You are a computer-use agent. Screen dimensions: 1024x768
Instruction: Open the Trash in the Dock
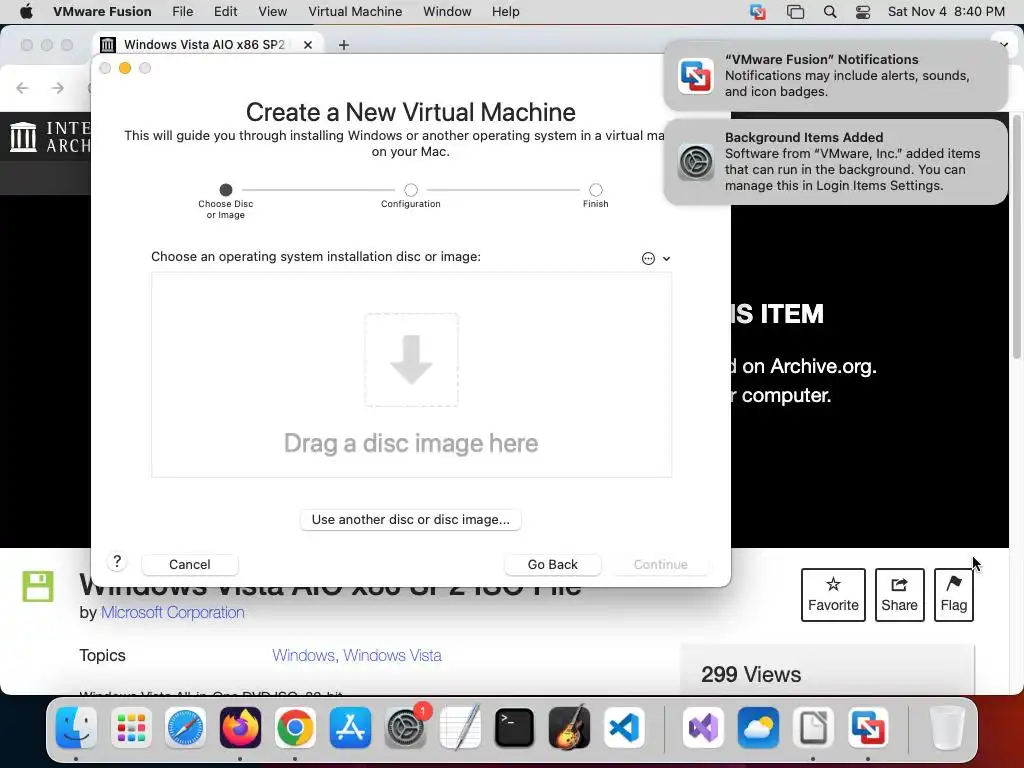click(x=947, y=728)
